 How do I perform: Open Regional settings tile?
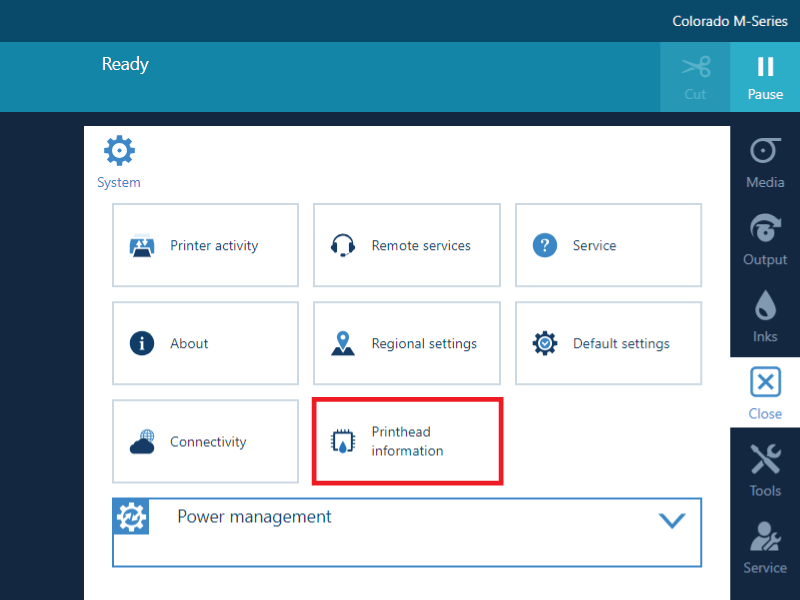tap(407, 343)
